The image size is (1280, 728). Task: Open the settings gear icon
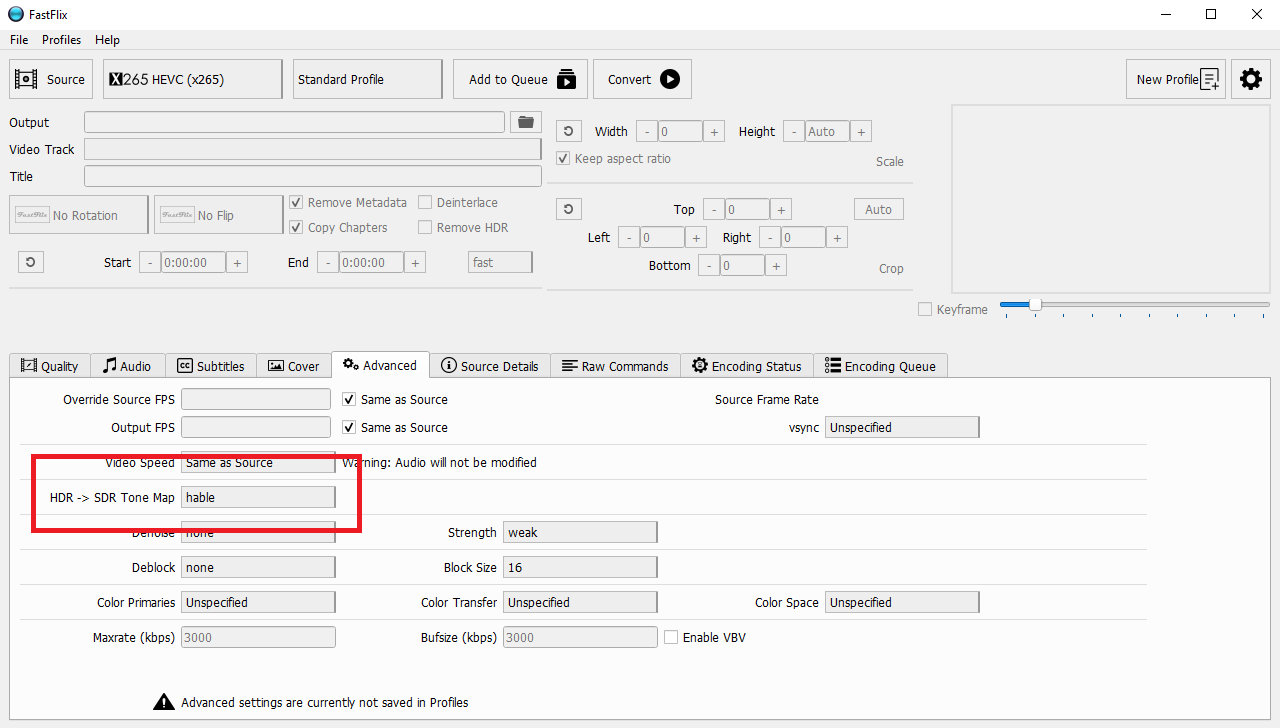(x=1251, y=79)
